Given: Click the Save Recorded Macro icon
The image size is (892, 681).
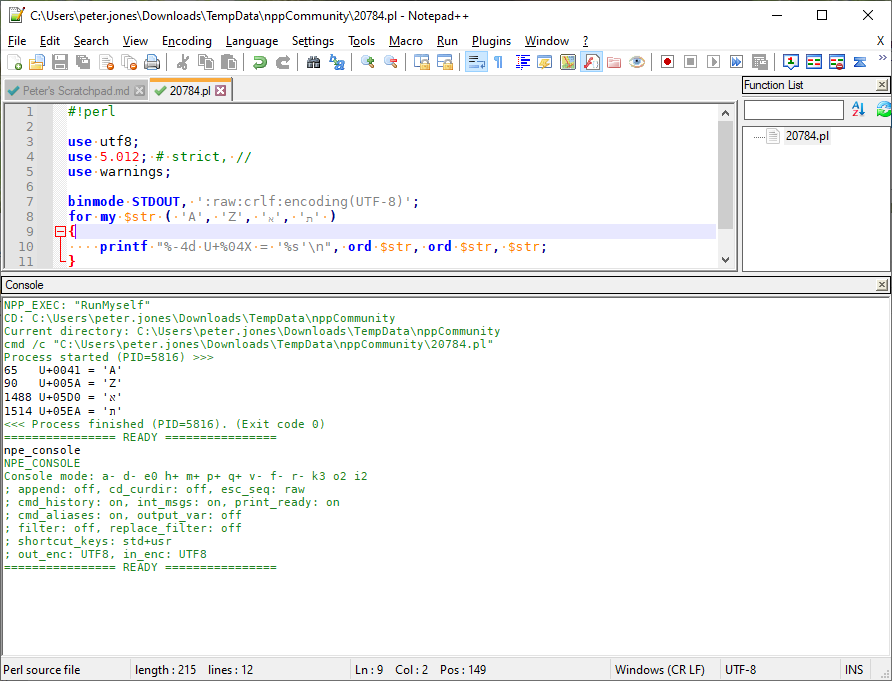Looking at the screenshot, I should point(759,62).
